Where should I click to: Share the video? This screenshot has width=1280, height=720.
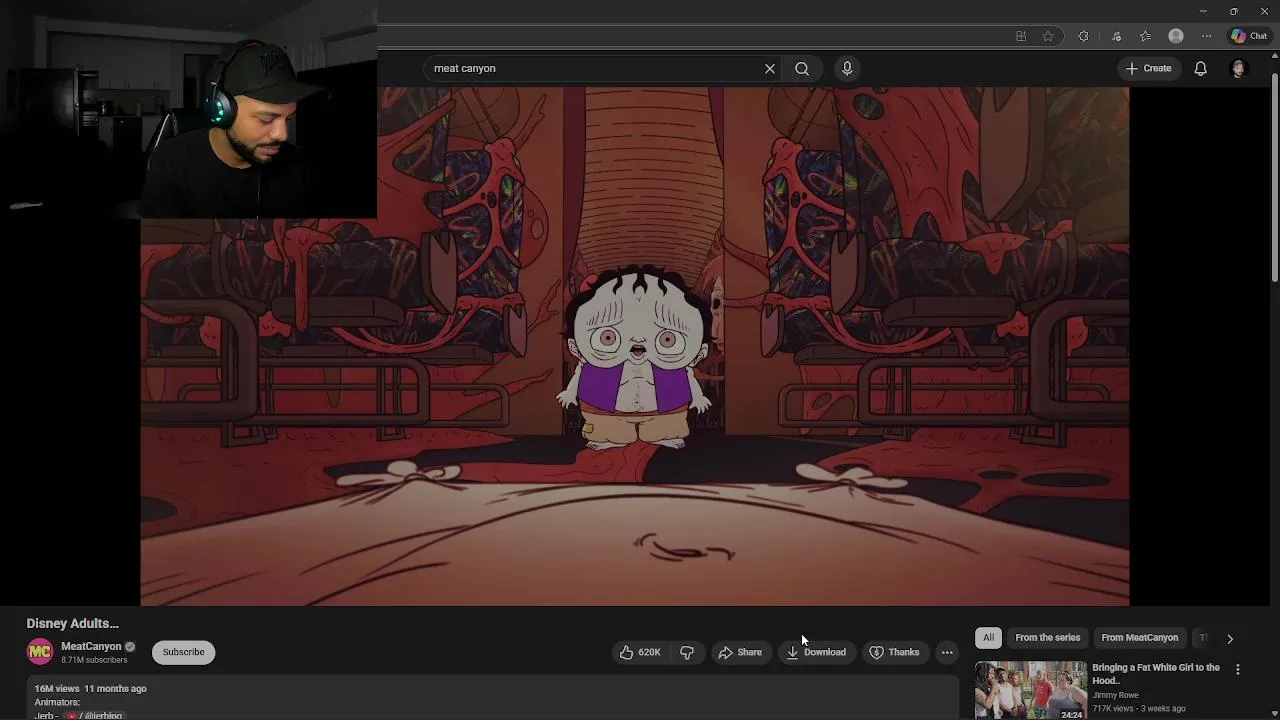coord(740,652)
